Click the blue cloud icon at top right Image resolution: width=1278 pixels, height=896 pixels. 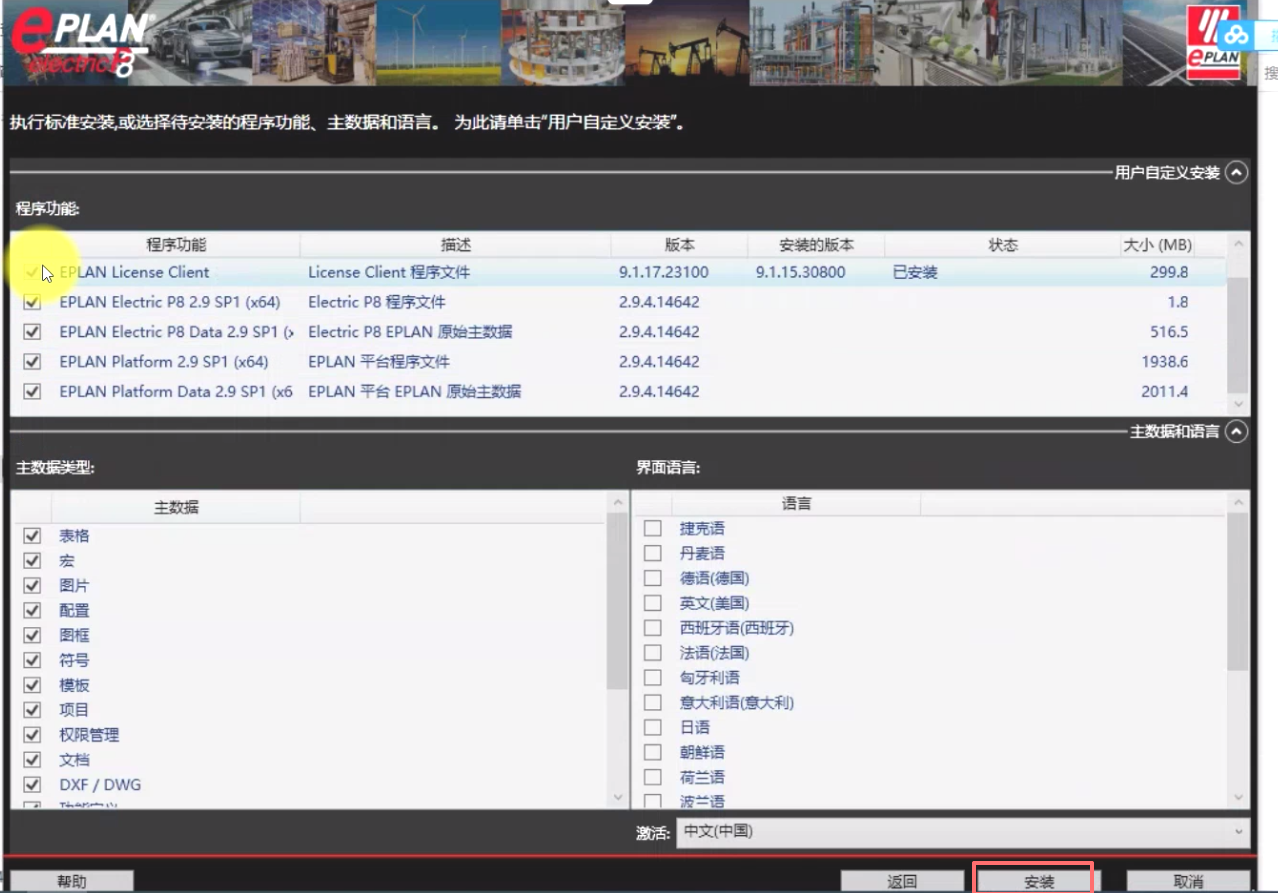click(x=1237, y=36)
